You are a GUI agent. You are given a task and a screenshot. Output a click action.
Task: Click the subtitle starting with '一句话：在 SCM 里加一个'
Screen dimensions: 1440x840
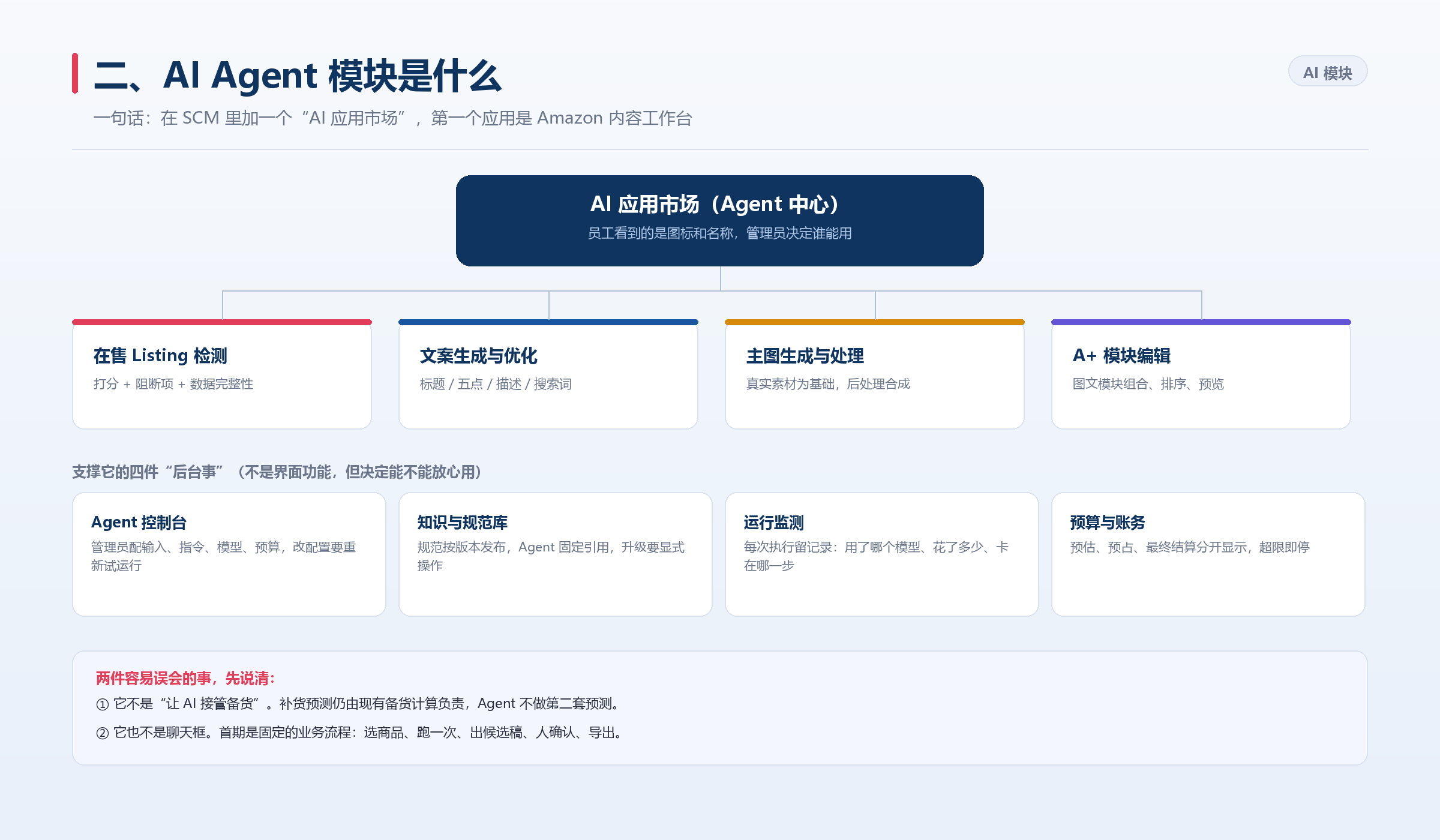click(393, 118)
